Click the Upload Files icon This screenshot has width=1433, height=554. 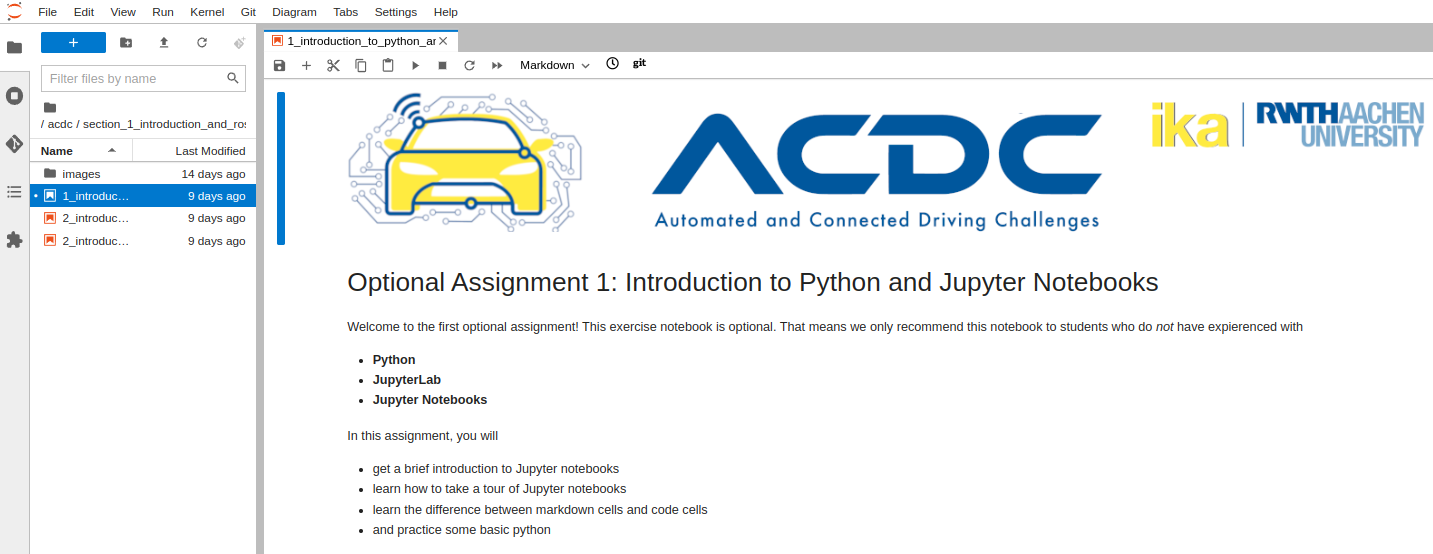164,42
